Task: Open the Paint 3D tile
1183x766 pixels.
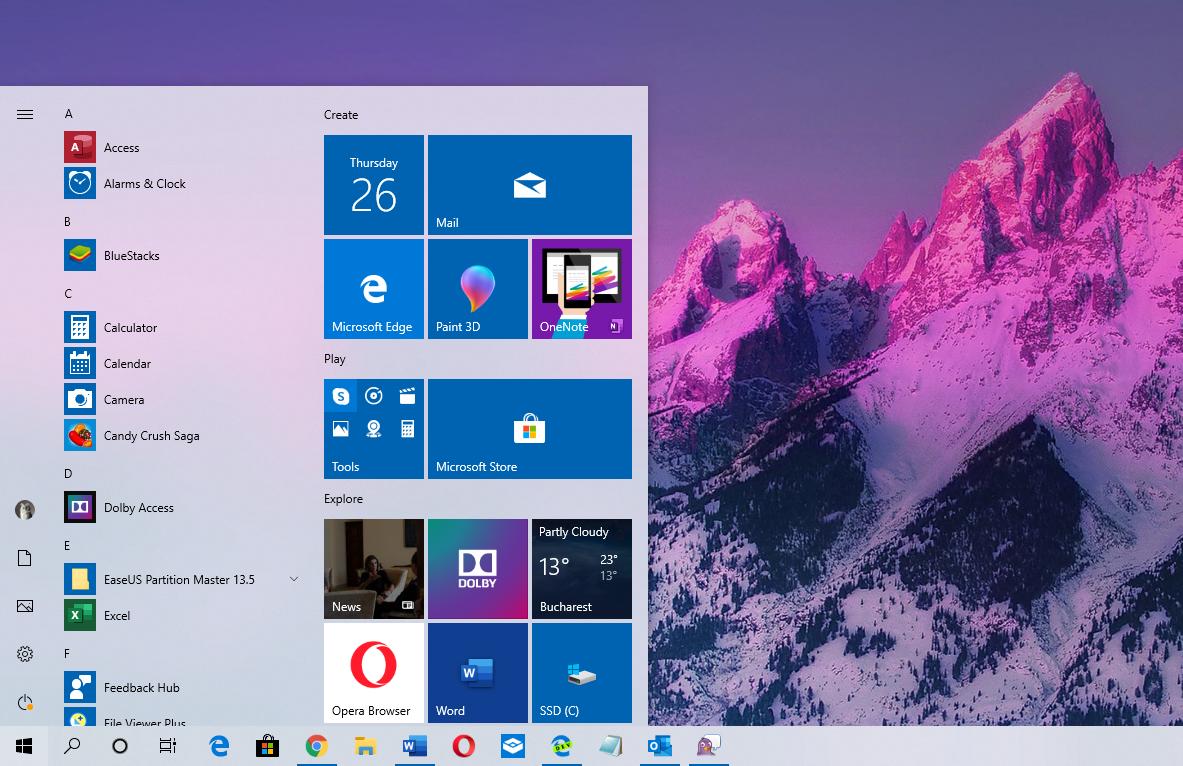Action: (478, 289)
